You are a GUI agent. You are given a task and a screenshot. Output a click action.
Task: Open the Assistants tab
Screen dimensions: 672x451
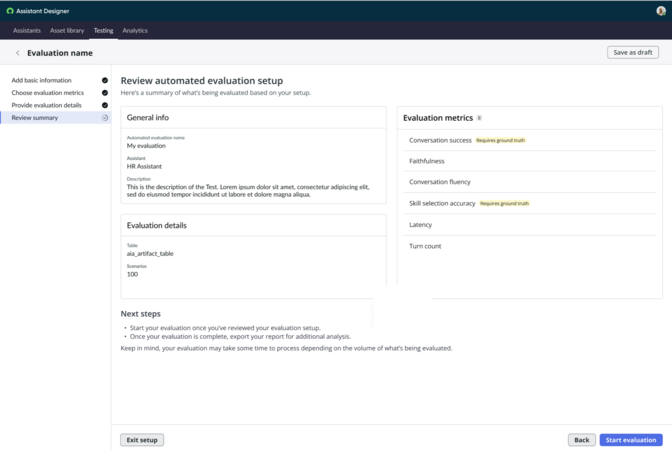coord(27,30)
